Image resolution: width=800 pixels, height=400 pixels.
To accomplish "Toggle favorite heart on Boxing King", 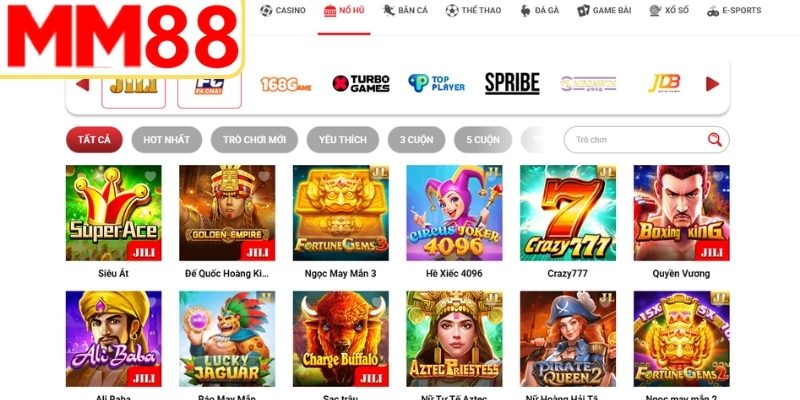I will coord(718,177).
